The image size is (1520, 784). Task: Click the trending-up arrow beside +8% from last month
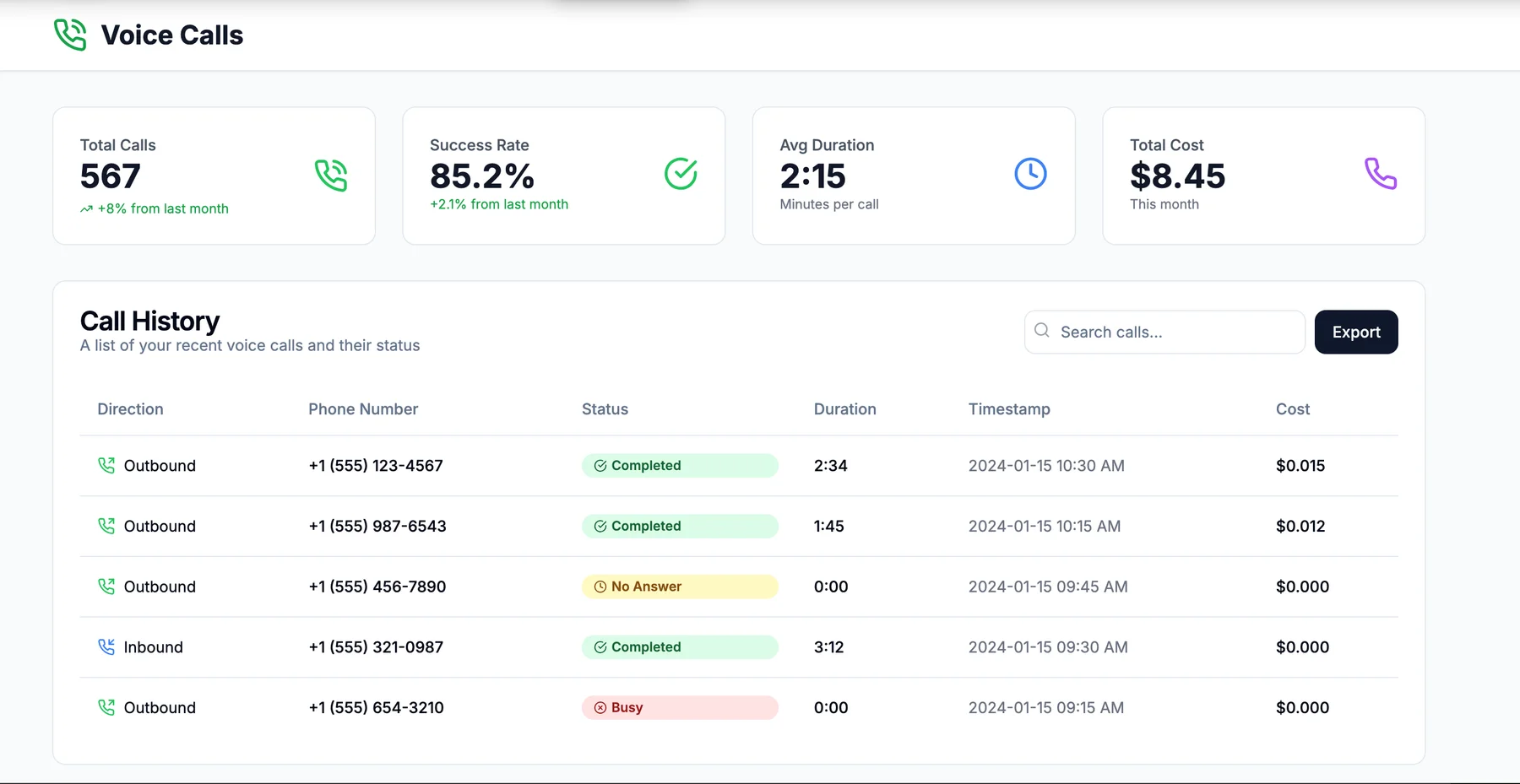point(86,209)
